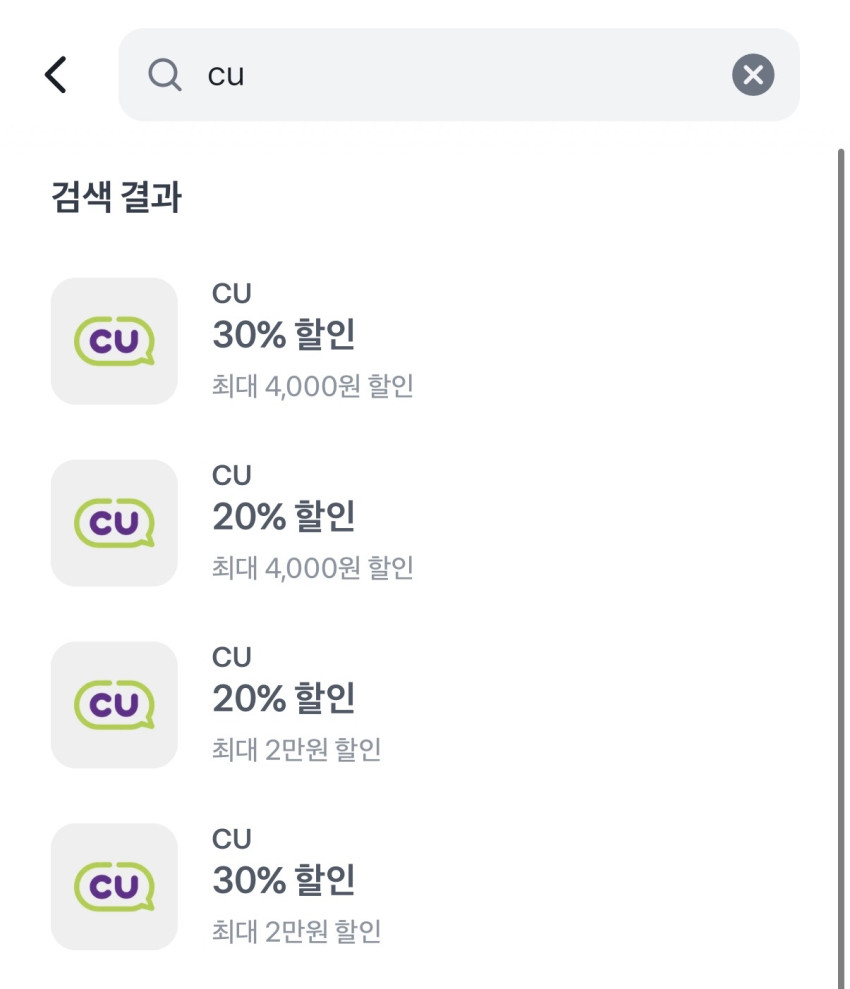Viewport: 850px width, 989px height.
Task: Click the "CU" store name in the first result
Action: [x=232, y=294]
